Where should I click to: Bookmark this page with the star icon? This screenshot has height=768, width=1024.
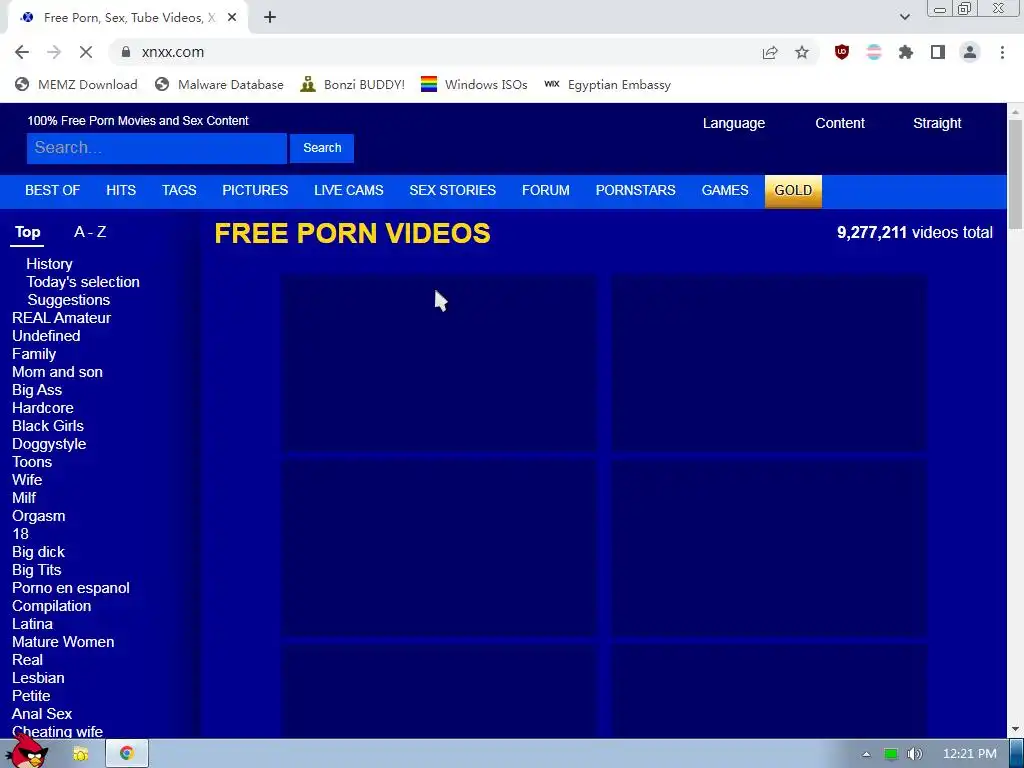point(802,53)
